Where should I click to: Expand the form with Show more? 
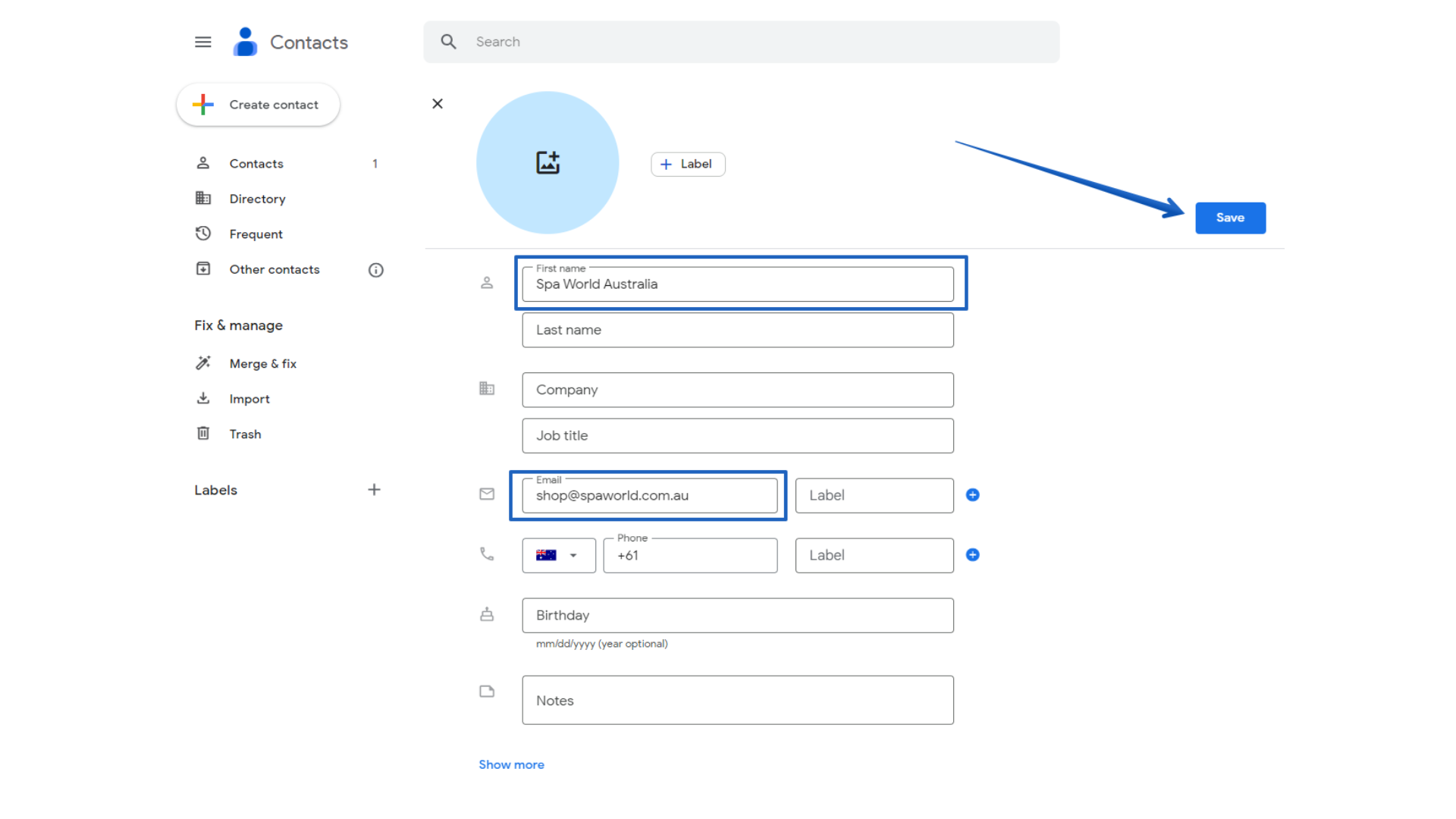[511, 764]
